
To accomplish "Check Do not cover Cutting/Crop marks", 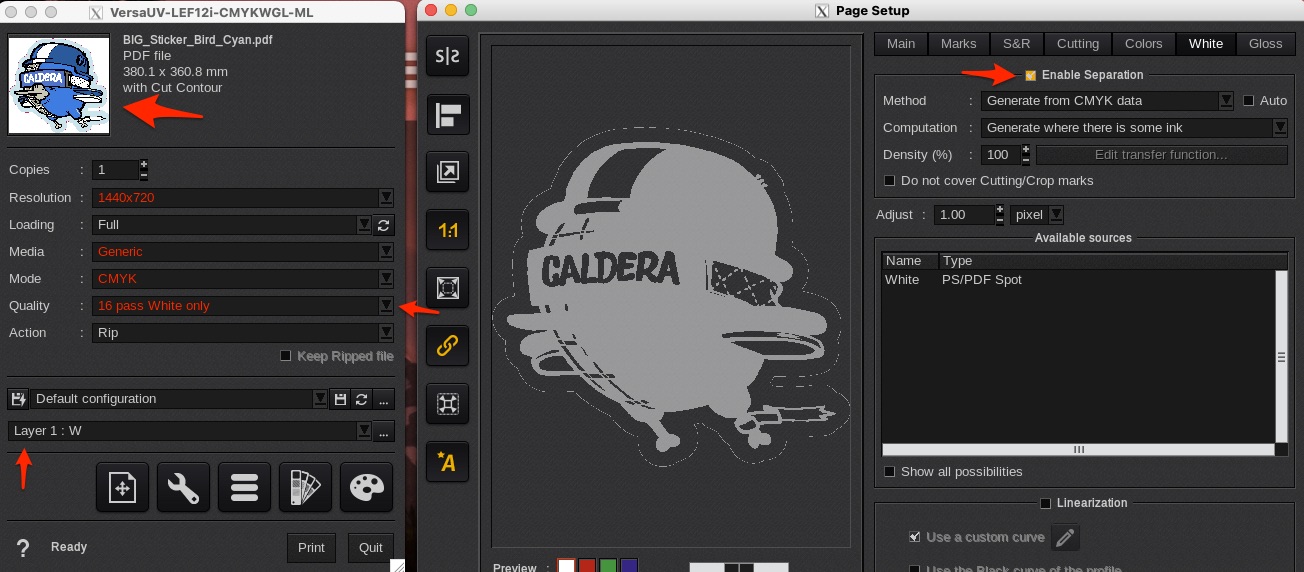I will click(890, 181).
